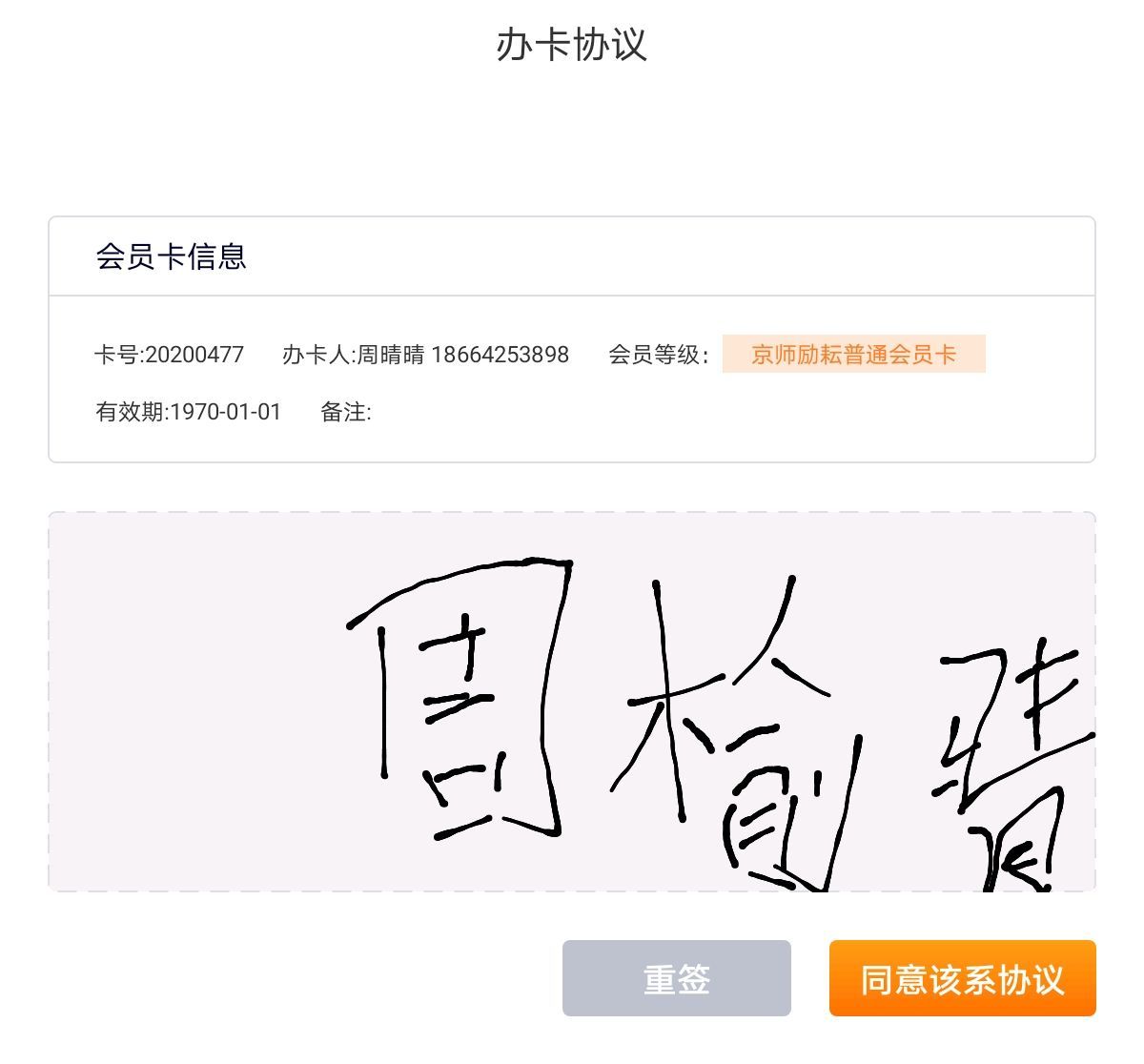The width and height of the screenshot is (1144, 1064).
Task: Click the 会员卡信息 section header
Action: tap(172, 256)
